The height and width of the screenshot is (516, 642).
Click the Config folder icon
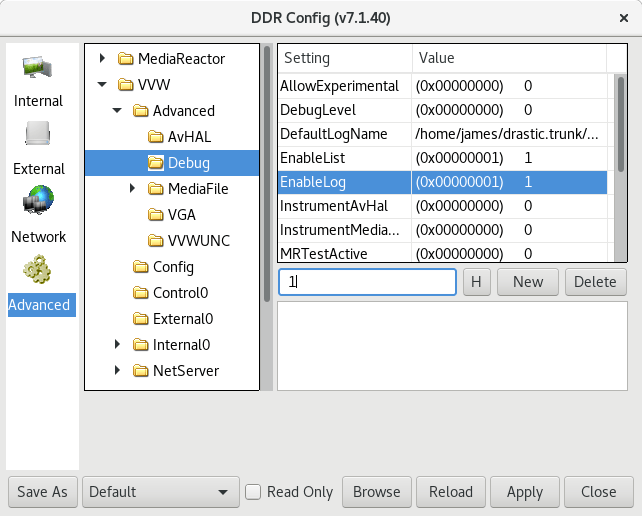tap(141, 267)
